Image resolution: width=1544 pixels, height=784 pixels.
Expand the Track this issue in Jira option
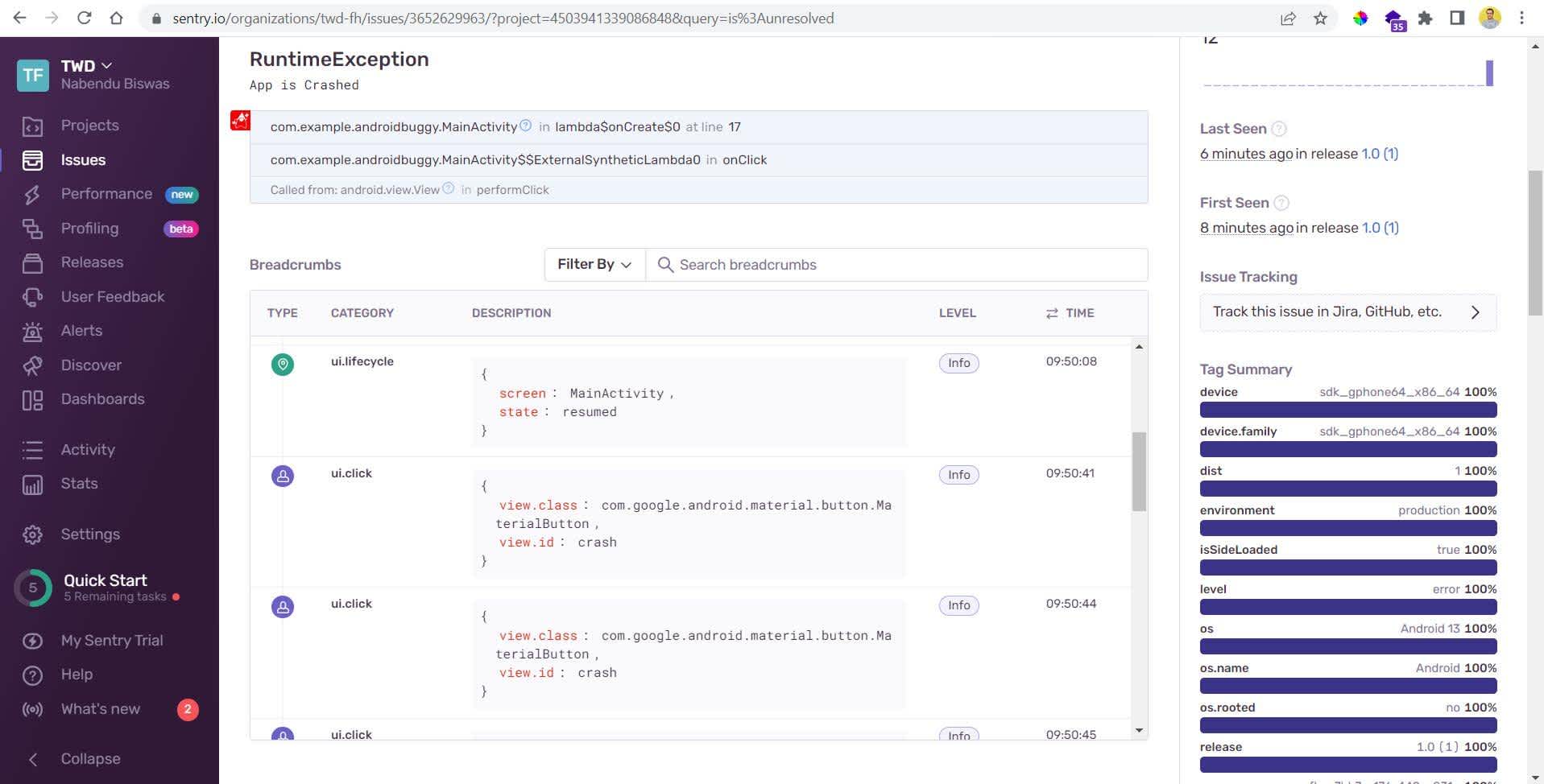pos(1348,312)
